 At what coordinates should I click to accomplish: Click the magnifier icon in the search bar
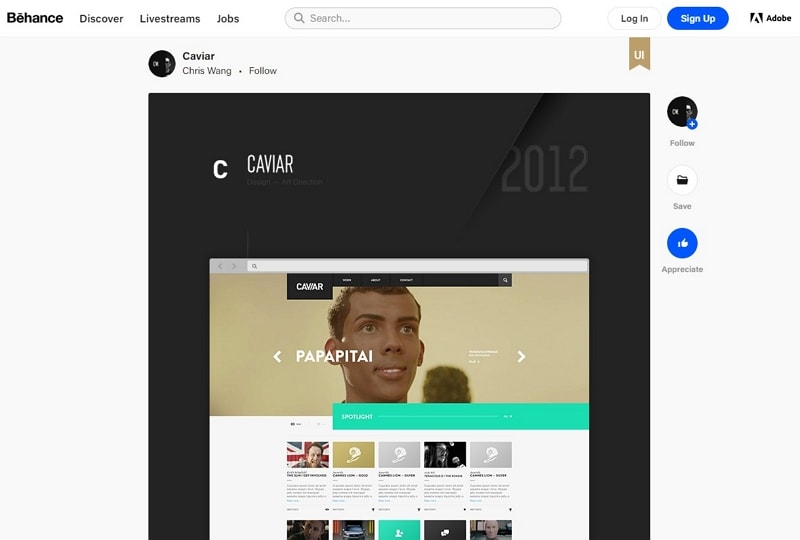tap(299, 18)
